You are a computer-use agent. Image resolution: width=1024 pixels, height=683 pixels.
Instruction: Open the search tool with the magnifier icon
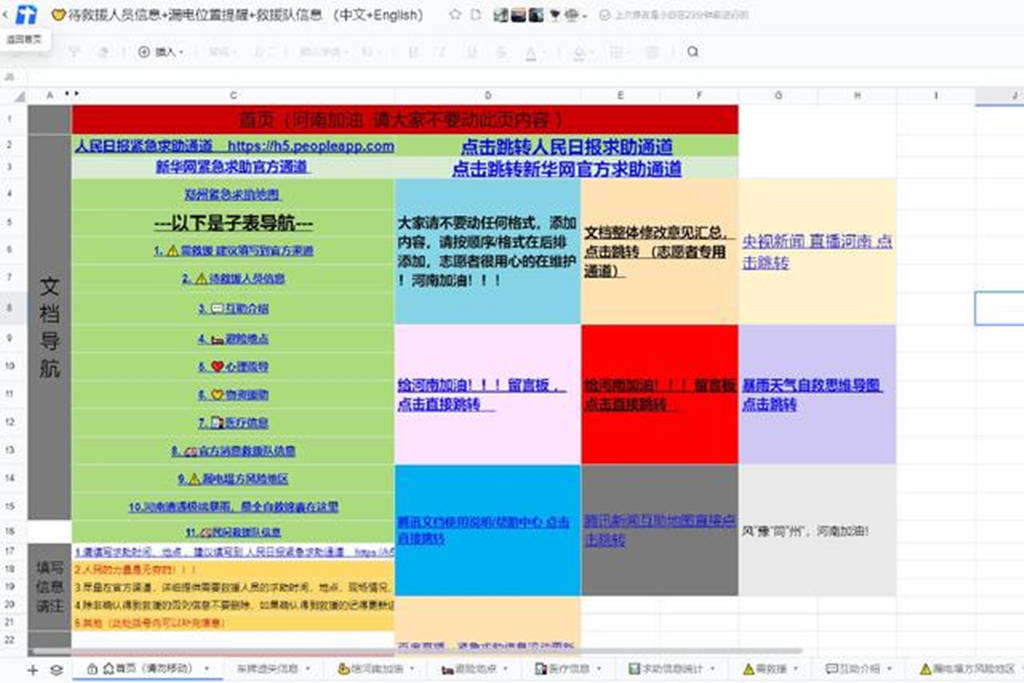(693, 52)
